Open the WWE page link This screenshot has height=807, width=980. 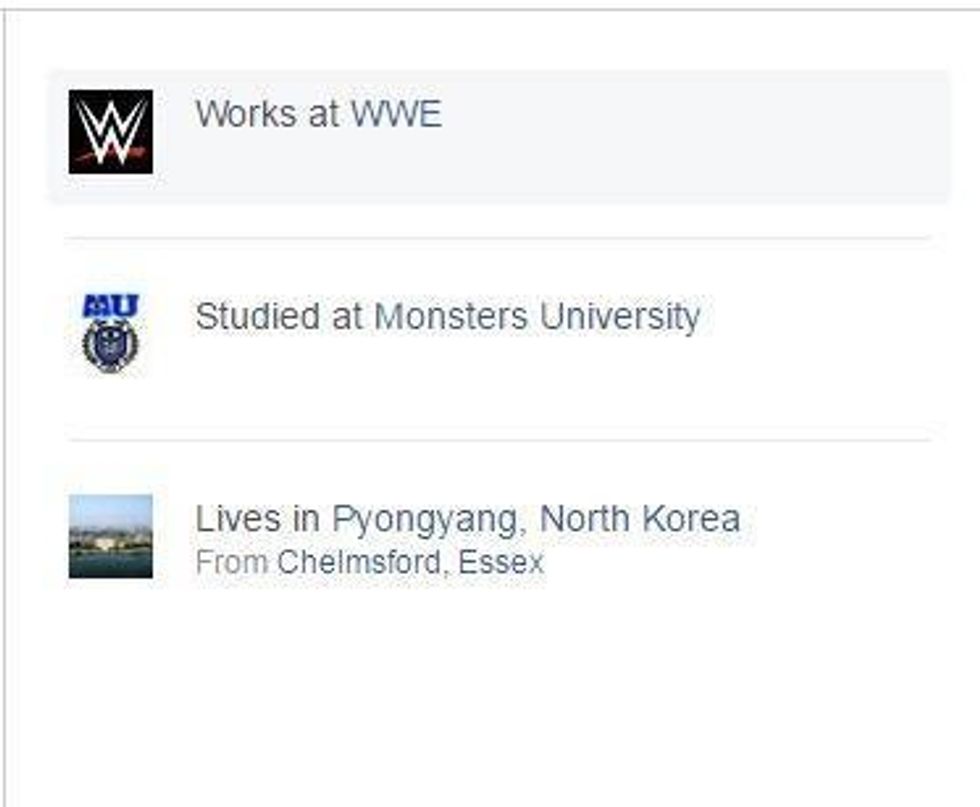coord(395,114)
